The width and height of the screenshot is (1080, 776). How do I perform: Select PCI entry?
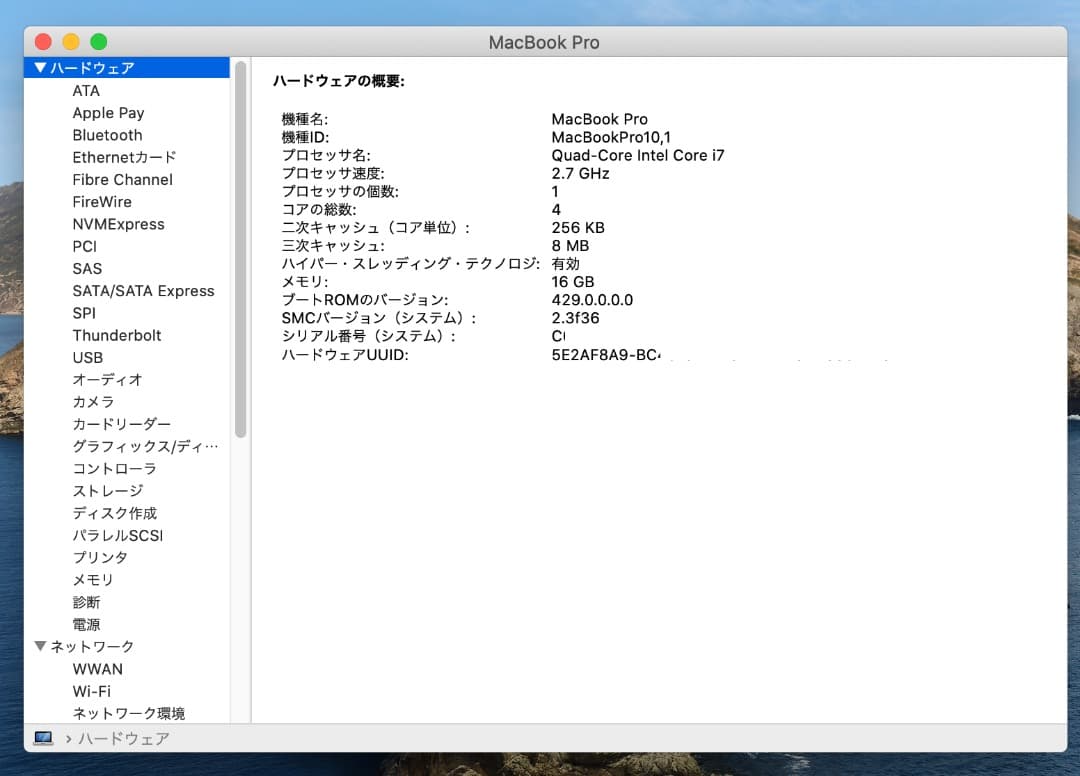(85, 247)
